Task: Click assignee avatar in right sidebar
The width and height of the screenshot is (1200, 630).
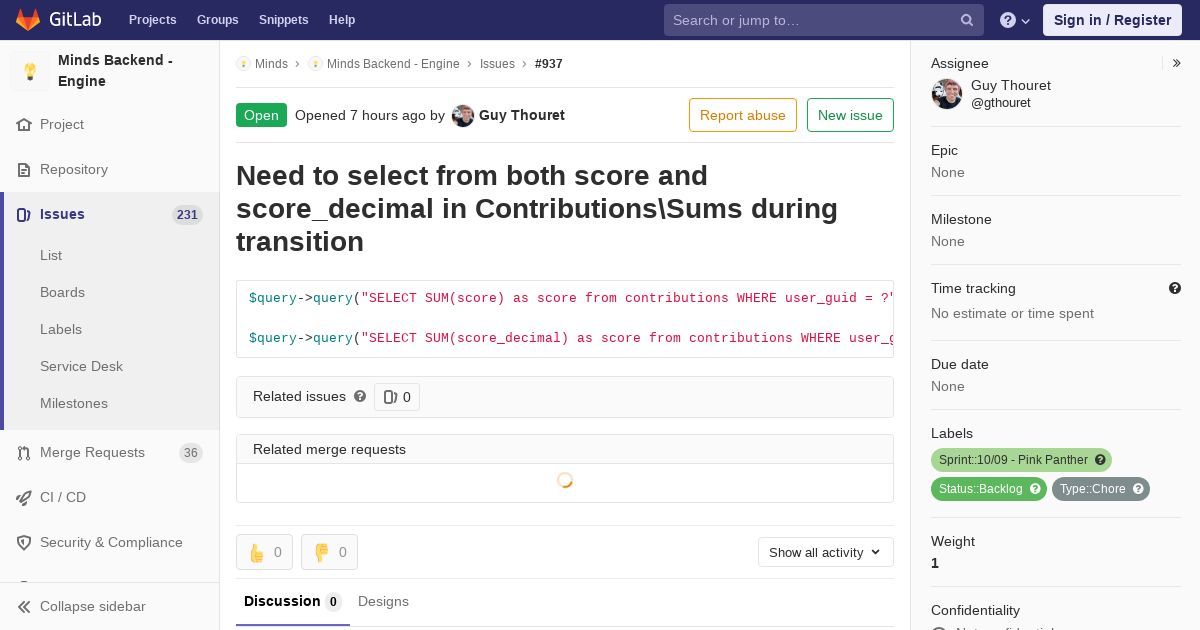Action: (x=947, y=94)
